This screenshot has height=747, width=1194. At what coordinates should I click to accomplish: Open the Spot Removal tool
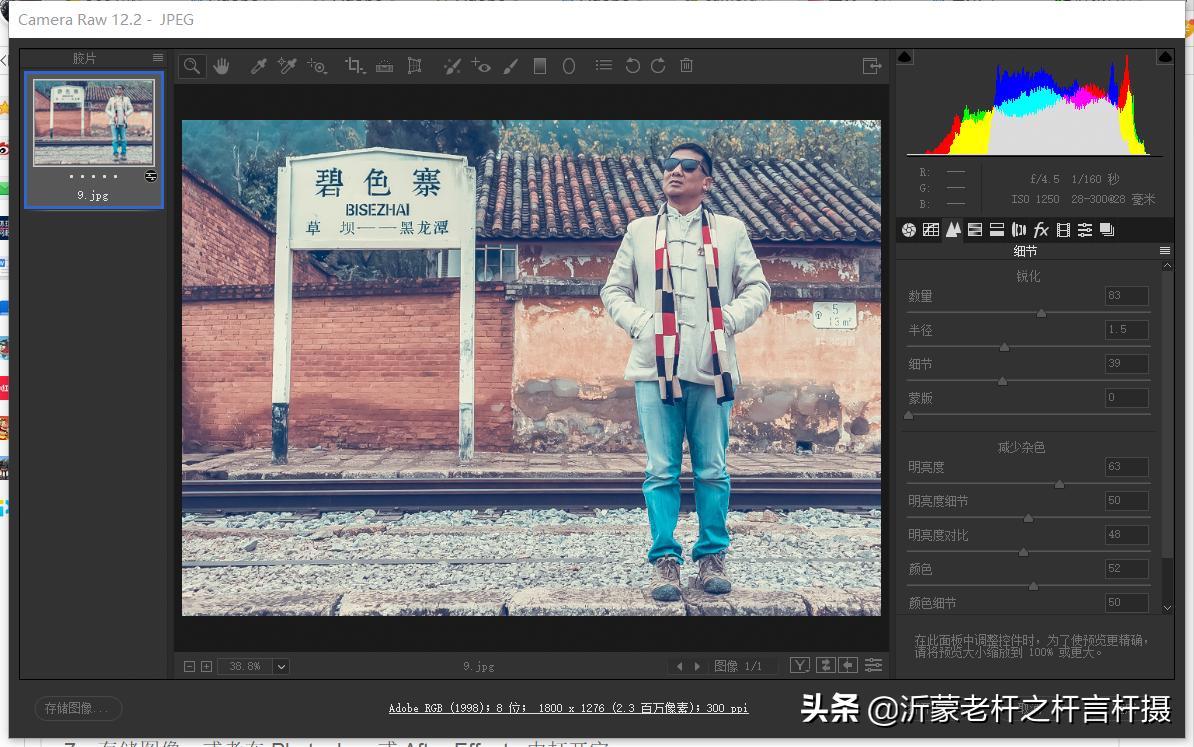(451, 66)
